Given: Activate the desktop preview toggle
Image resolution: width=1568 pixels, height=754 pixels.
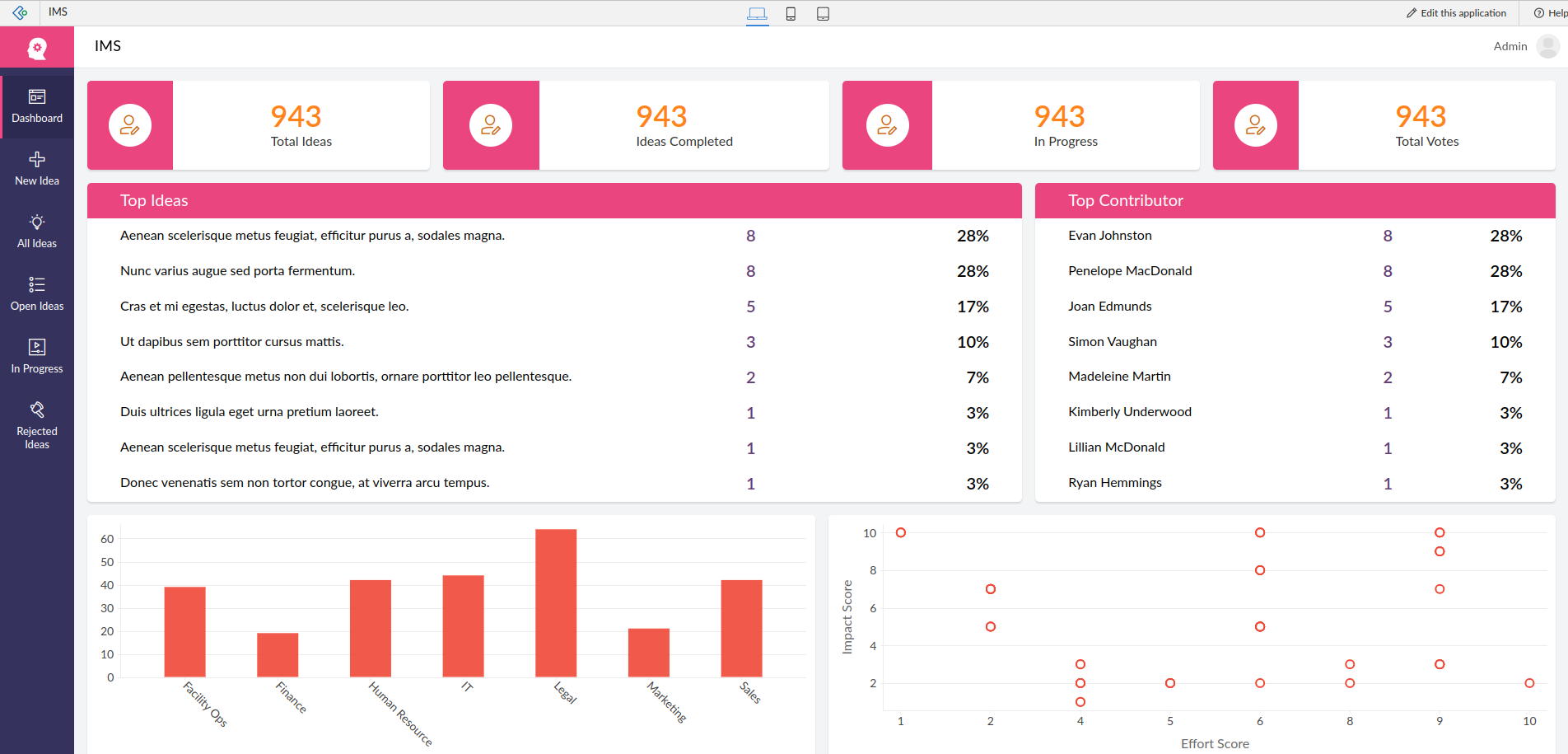Looking at the screenshot, I should 757,13.
